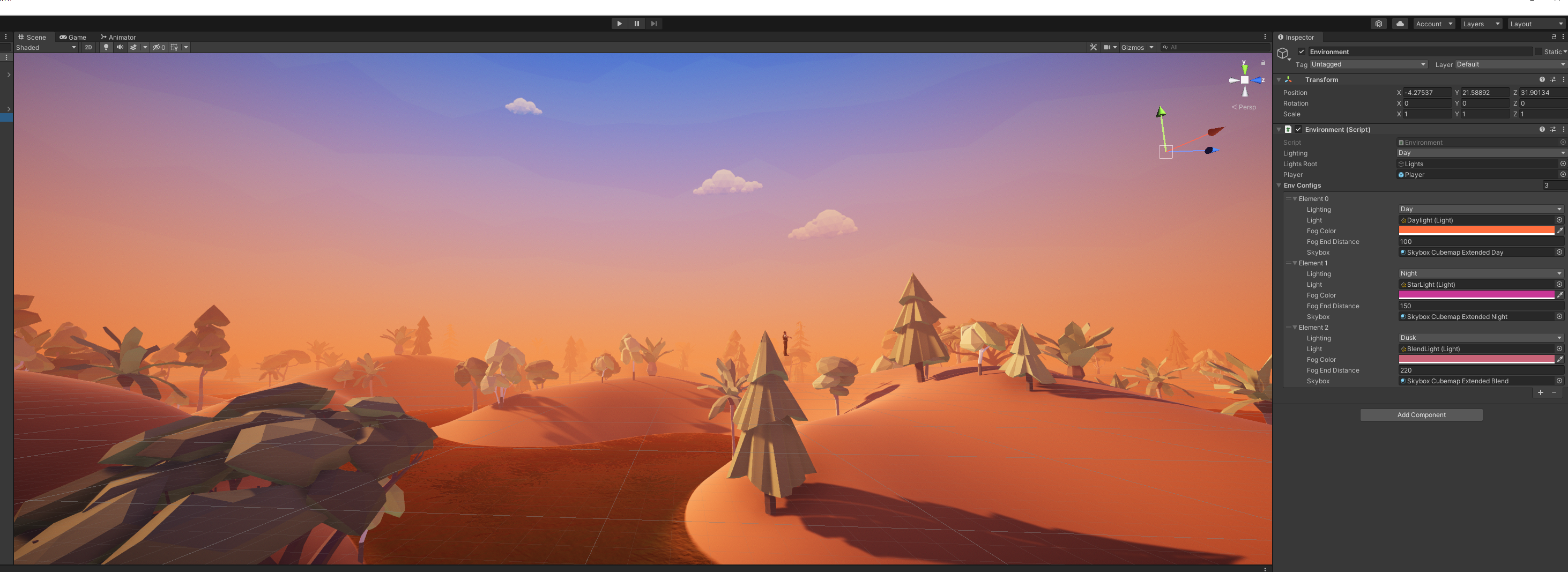The image size is (1568, 572).
Task: Lock the Inspector with the padlock icon
Action: (1554, 37)
